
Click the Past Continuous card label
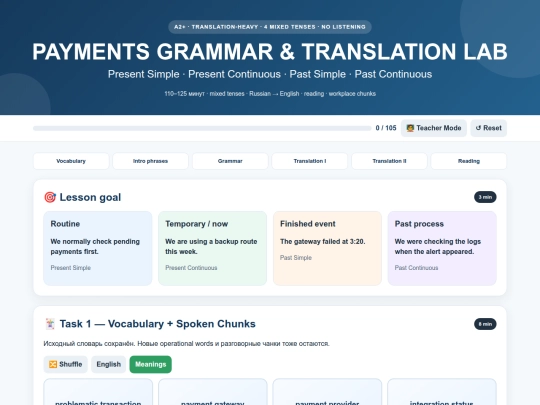pos(416,268)
